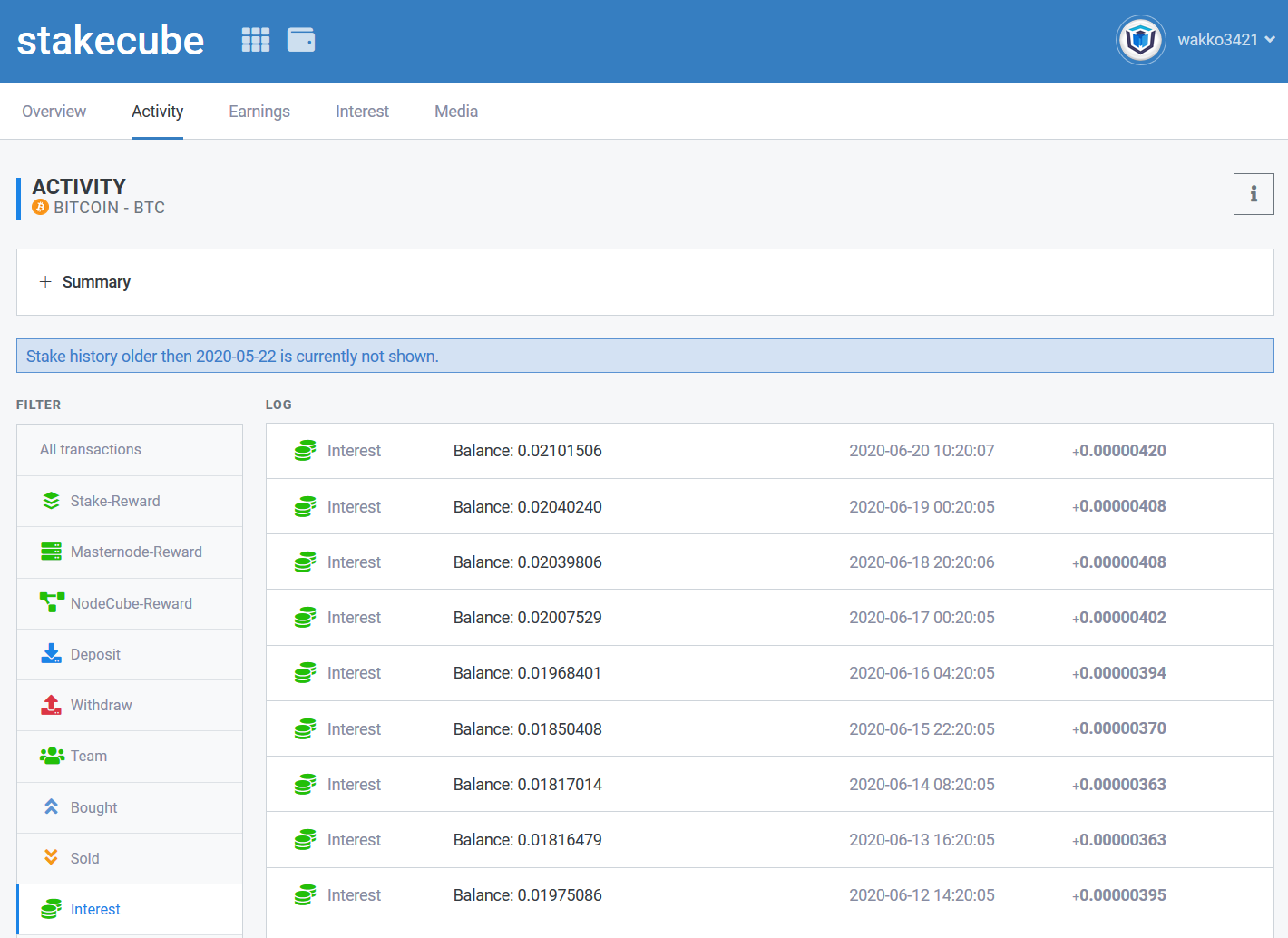This screenshot has height=938, width=1288.
Task: Filter by Stake-Reward label
Action: coord(115,501)
